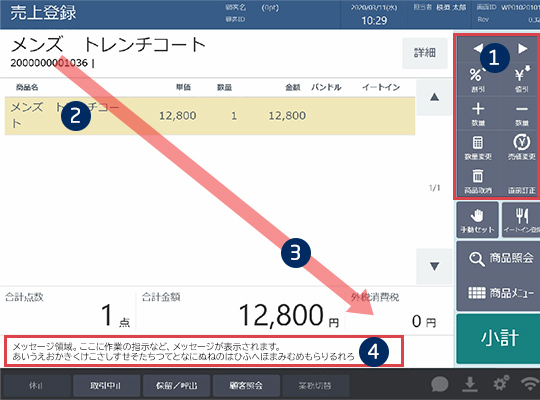Tap the 値引 yen price reduction icon

[522, 80]
